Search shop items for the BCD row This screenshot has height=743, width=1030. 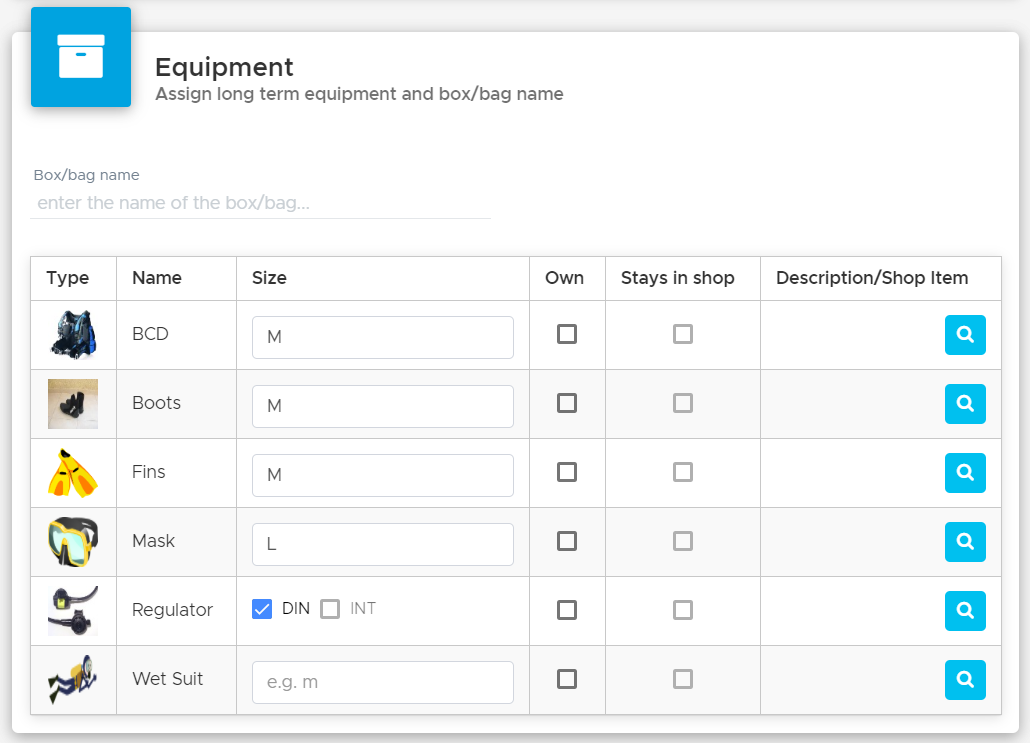pos(965,334)
